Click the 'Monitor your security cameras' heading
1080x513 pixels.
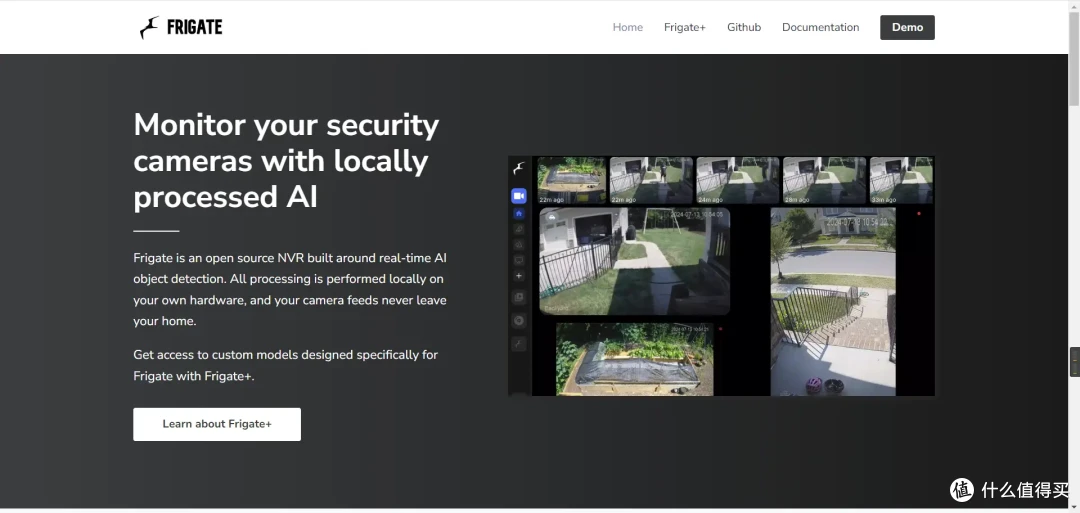[286, 160]
